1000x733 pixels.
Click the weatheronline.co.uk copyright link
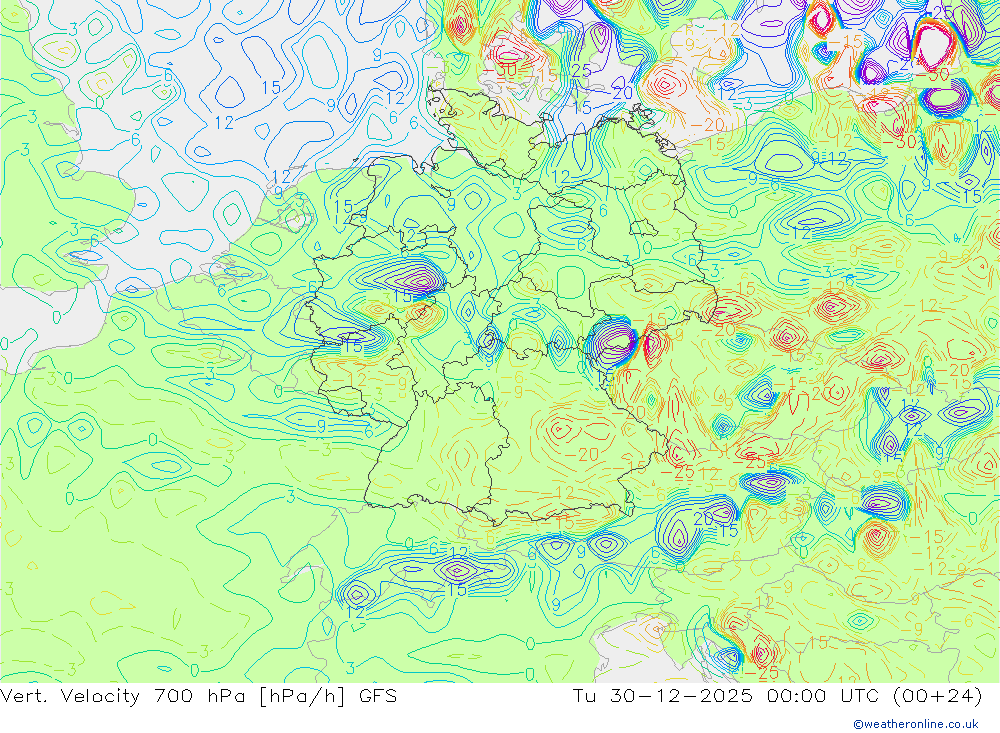pyautogui.click(x=915, y=724)
